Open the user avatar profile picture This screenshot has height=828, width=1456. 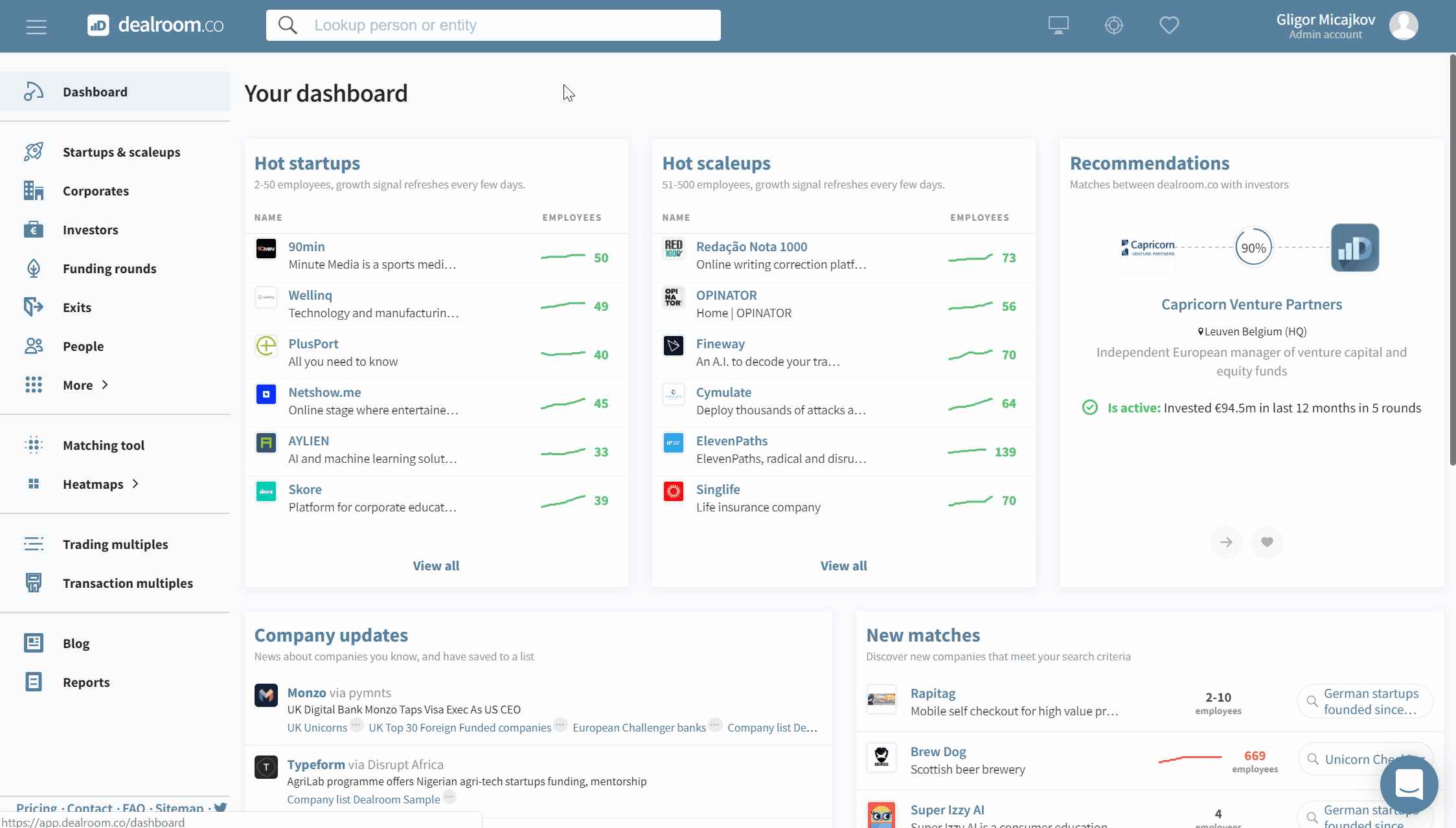click(1404, 26)
